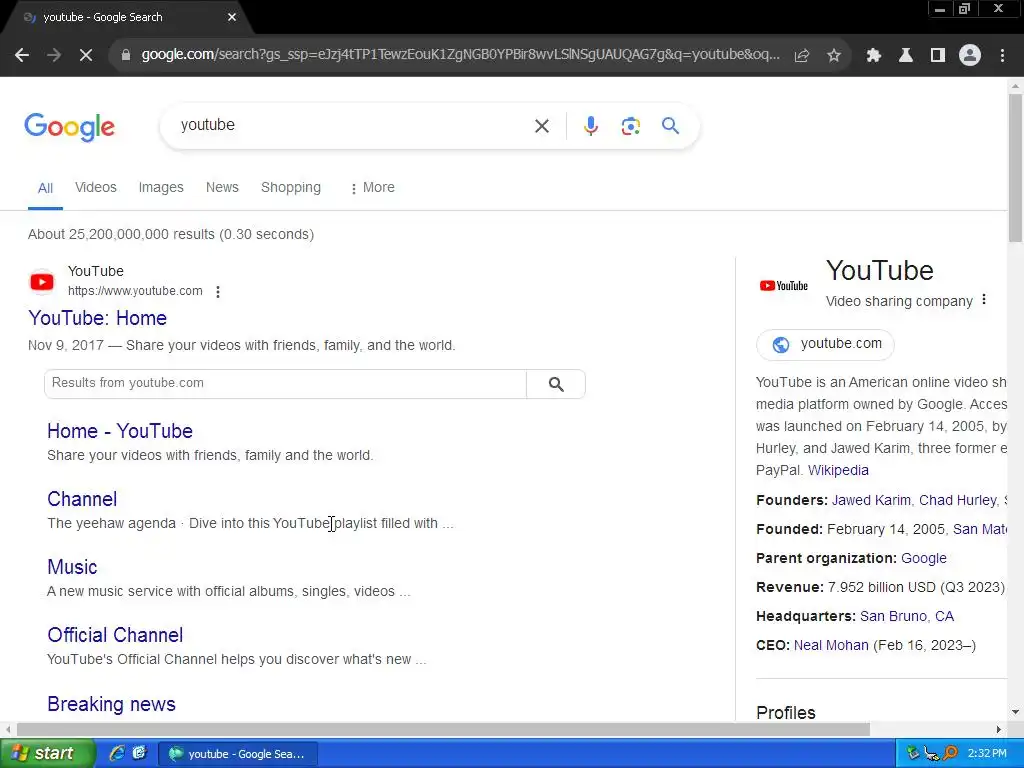The height and width of the screenshot is (768, 1024).
Task: Open the Channel sitelink
Action: (x=82, y=499)
